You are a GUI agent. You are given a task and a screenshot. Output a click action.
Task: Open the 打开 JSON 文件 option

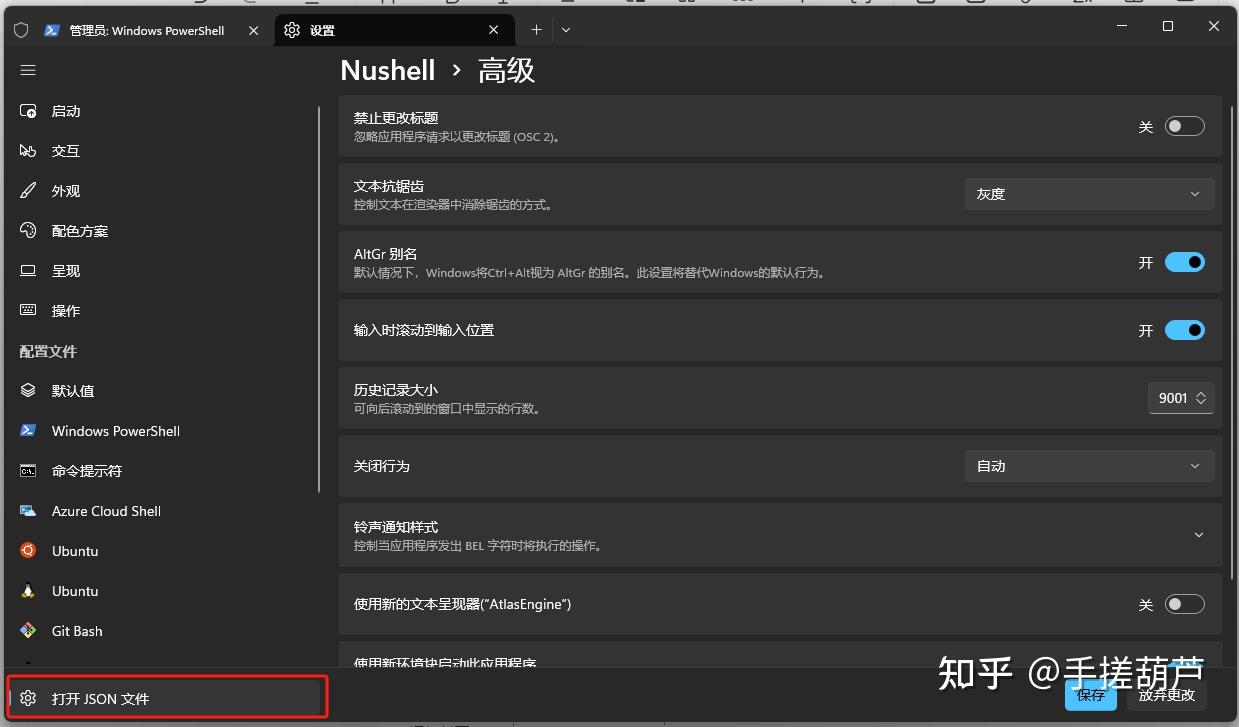(100, 700)
